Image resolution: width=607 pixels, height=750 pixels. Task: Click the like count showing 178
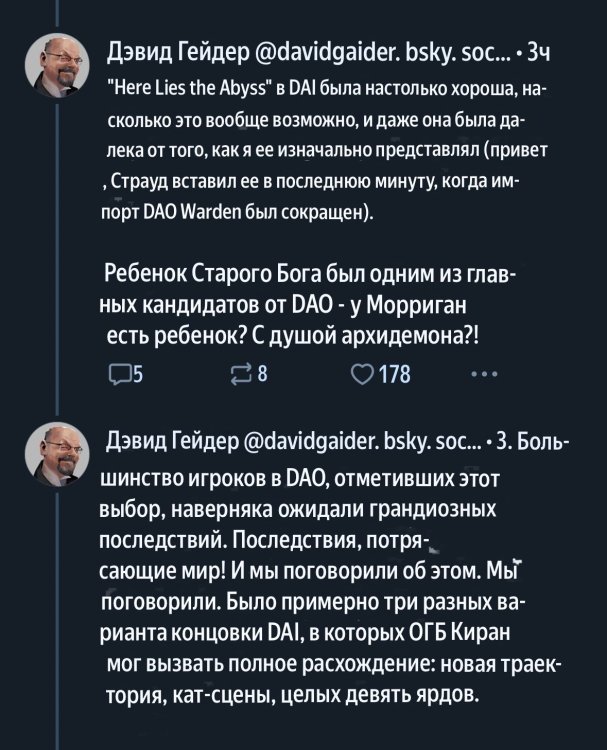pyautogui.click(x=393, y=376)
